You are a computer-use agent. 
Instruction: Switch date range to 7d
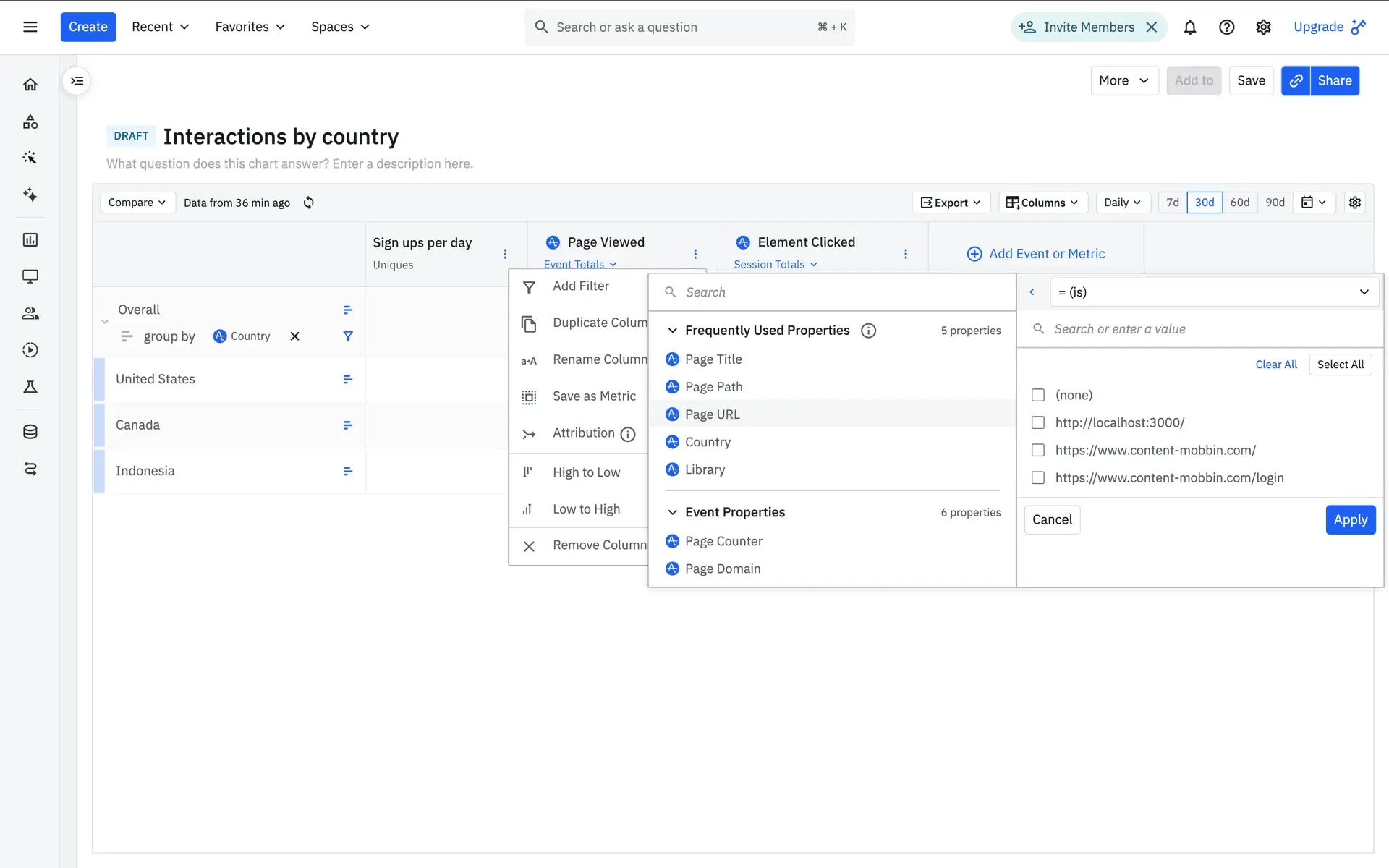click(1172, 203)
